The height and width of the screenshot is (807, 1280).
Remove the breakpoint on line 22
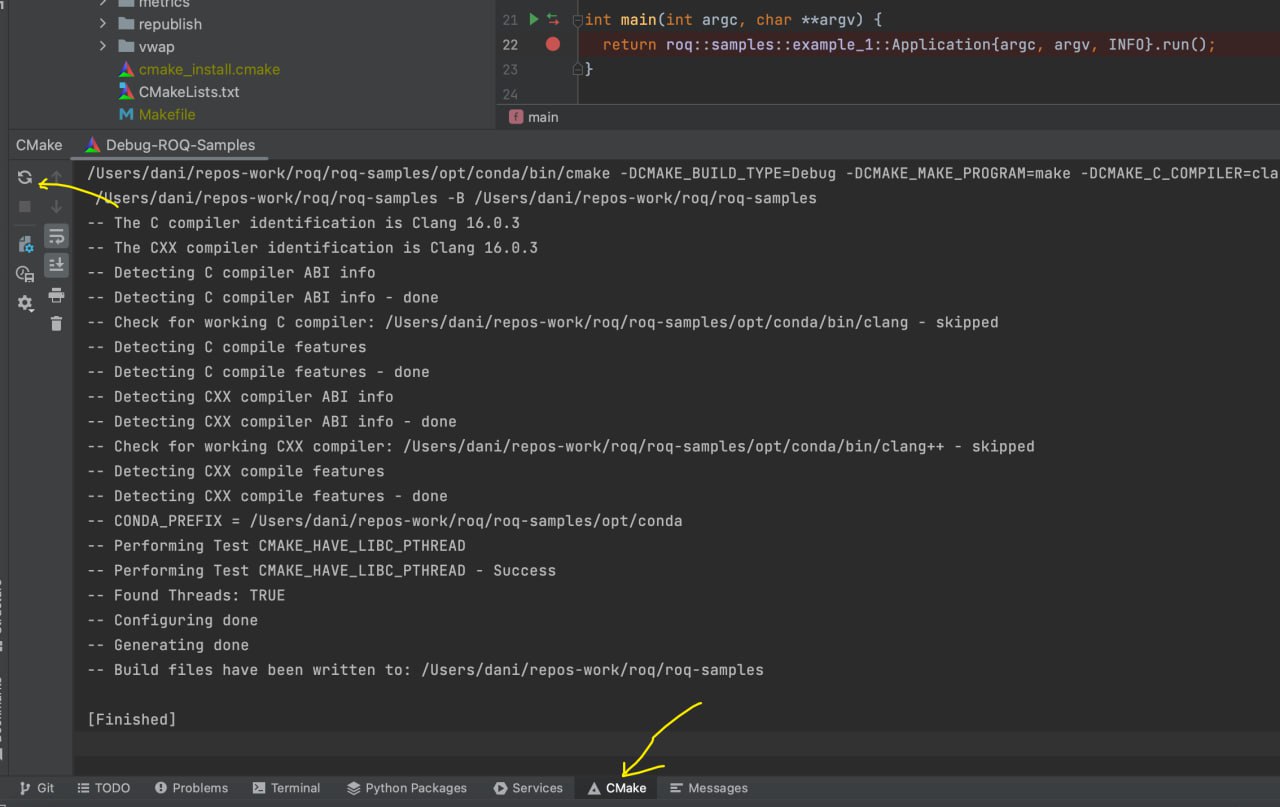click(x=553, y=44)
